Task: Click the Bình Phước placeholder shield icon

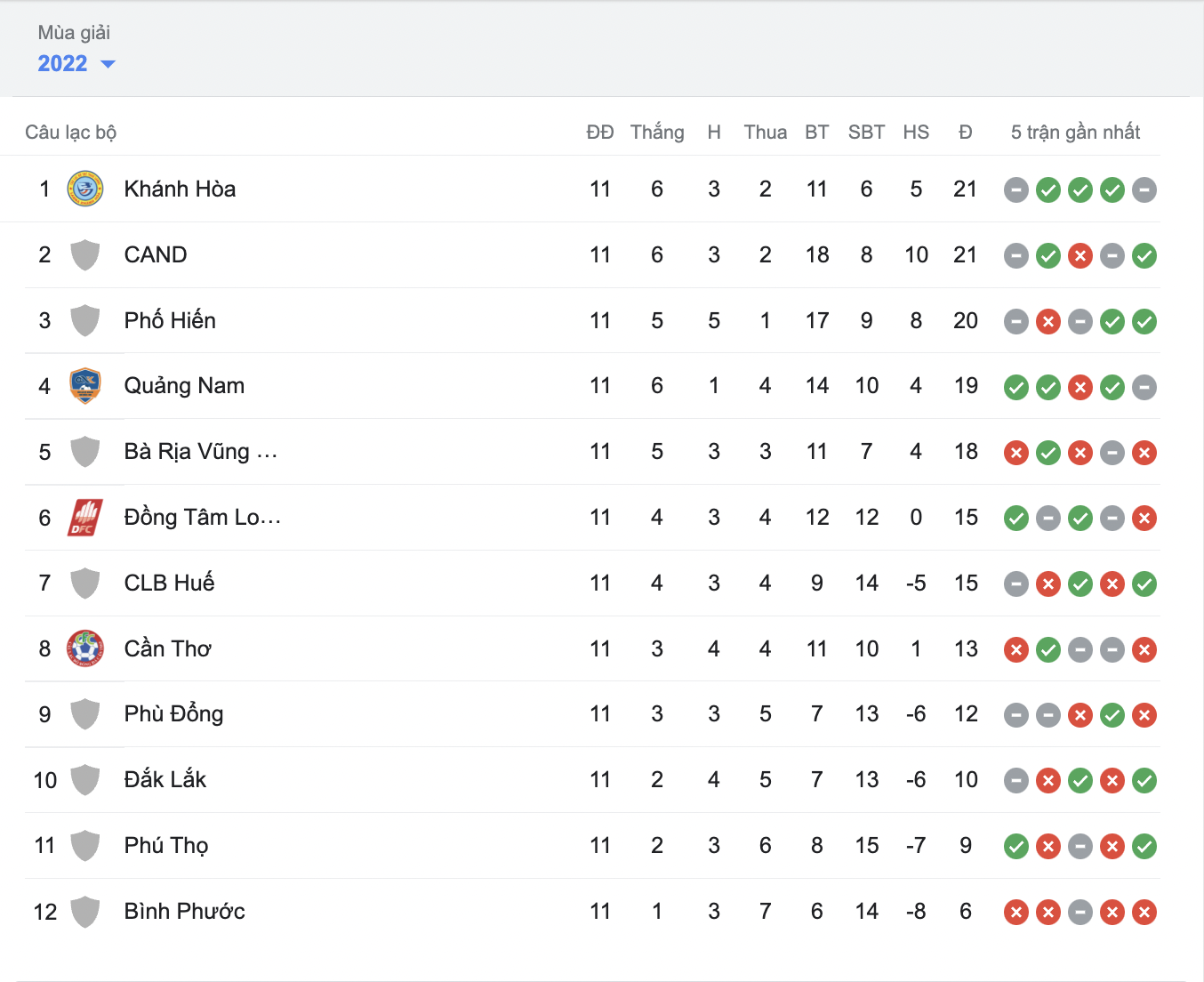Action: [x=85, y=912]
